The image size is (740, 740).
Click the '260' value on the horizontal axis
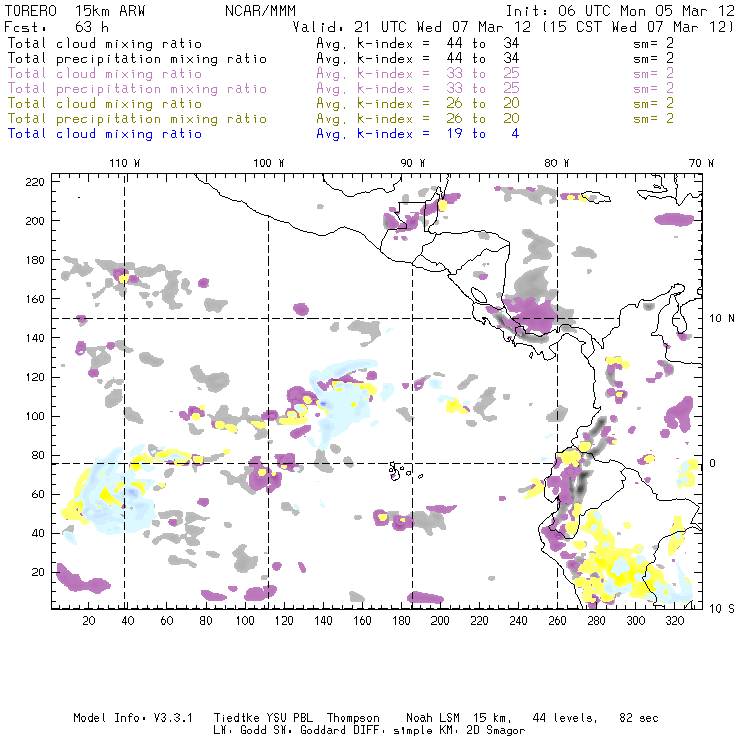pyautogui.click(x=557, y=621)
